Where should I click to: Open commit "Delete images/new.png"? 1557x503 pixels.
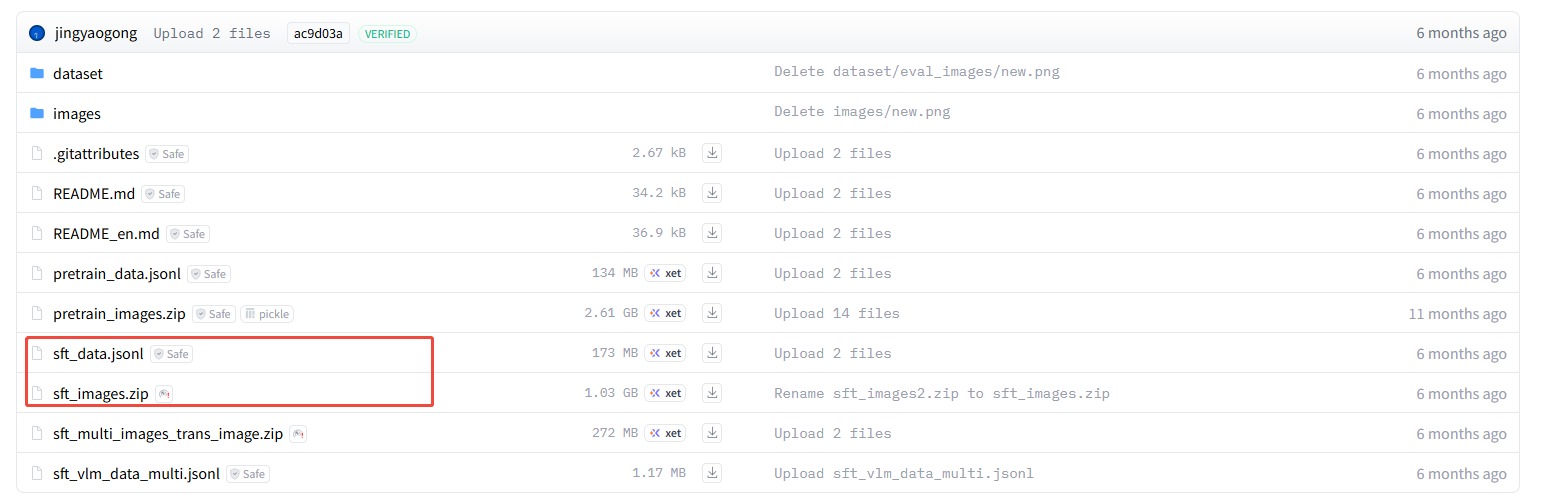tap(862, 112)
